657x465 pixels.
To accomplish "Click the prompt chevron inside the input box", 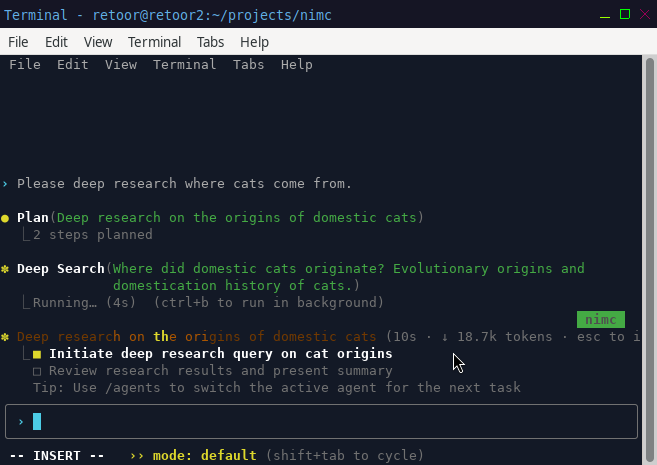I will (21, 422).
